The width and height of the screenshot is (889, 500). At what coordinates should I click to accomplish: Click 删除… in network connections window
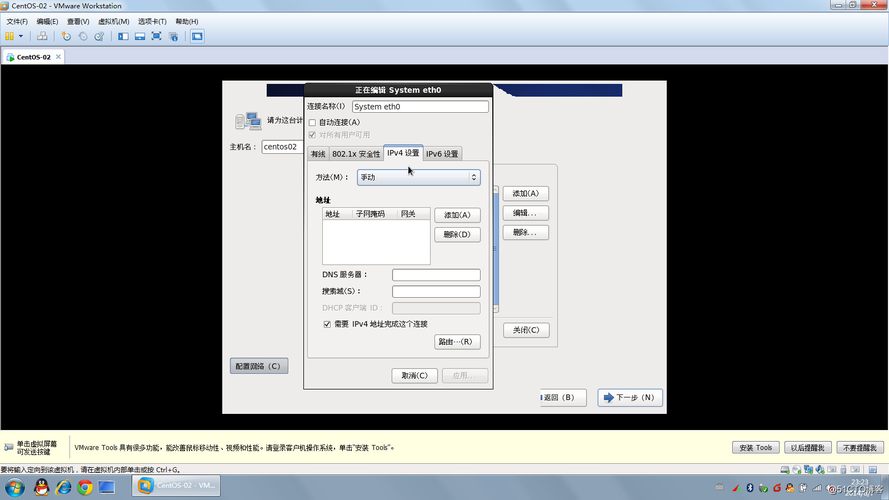(526, 232)
